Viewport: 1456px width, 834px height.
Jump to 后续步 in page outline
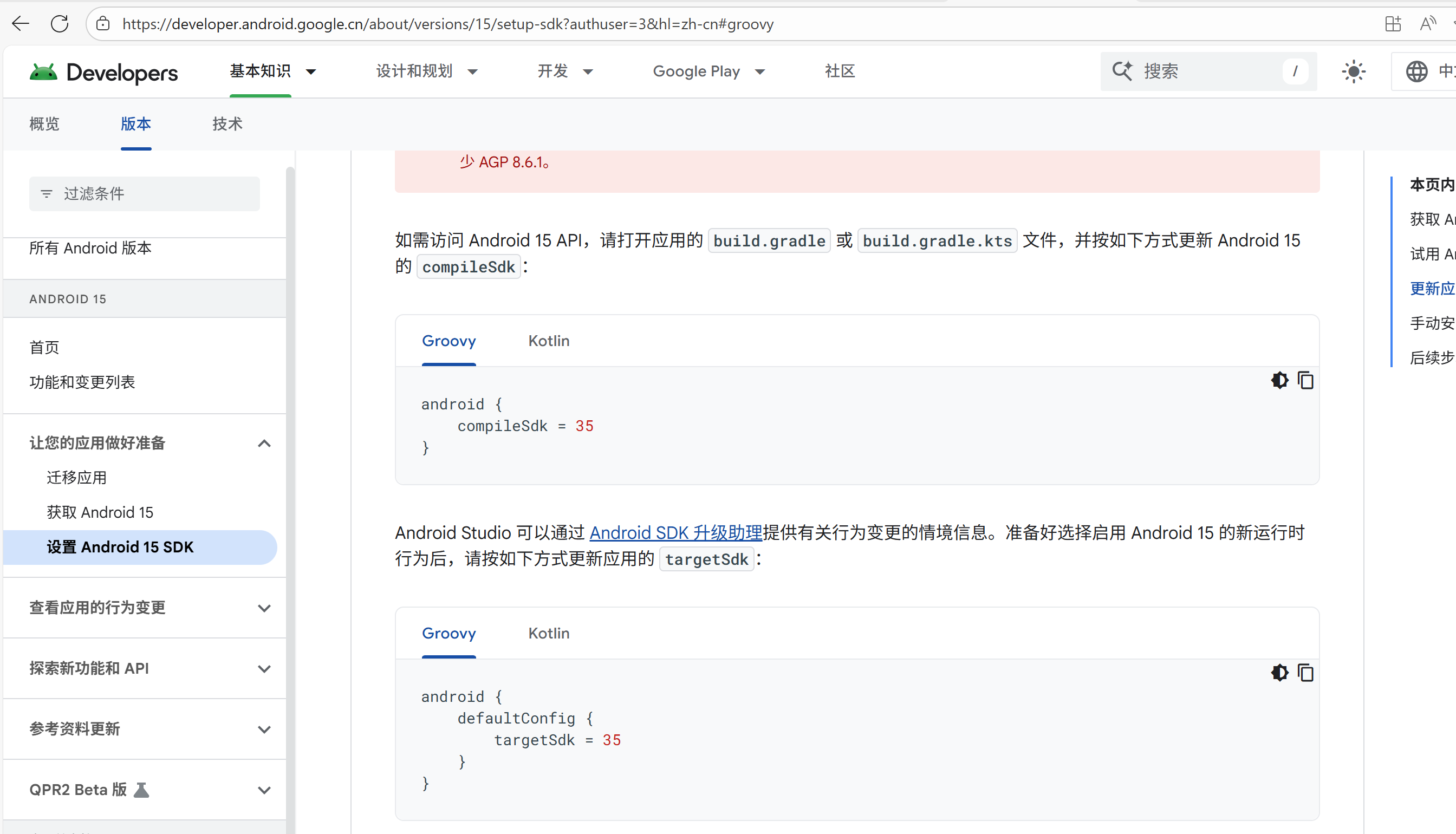pos(1432,357)
